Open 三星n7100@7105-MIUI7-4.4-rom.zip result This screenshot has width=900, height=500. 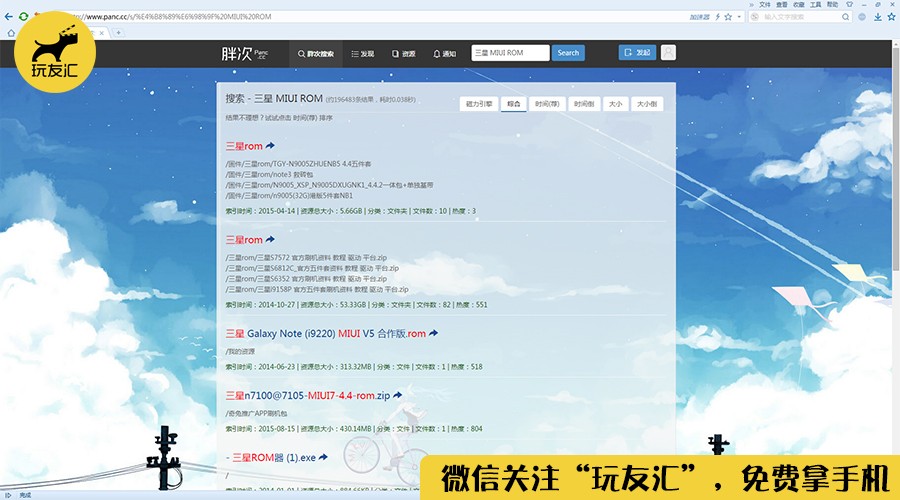[x=308, y=396]
